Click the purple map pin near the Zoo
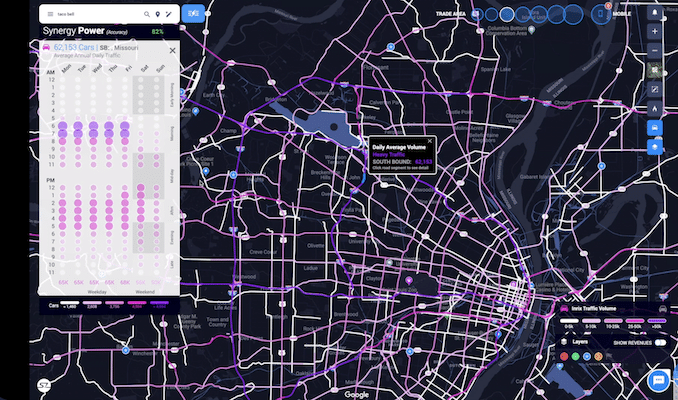The width and height of the screenshot is (678, 400). 409,281
